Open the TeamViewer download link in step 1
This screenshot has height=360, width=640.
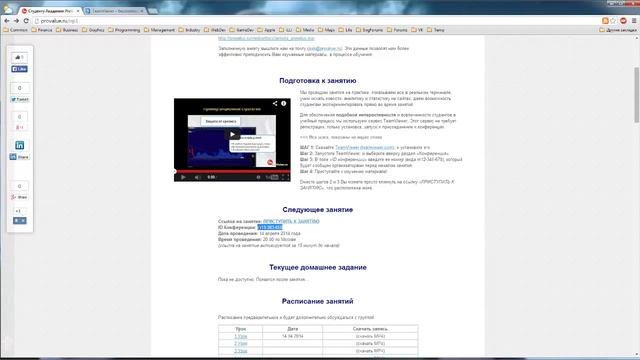point(364,147)
